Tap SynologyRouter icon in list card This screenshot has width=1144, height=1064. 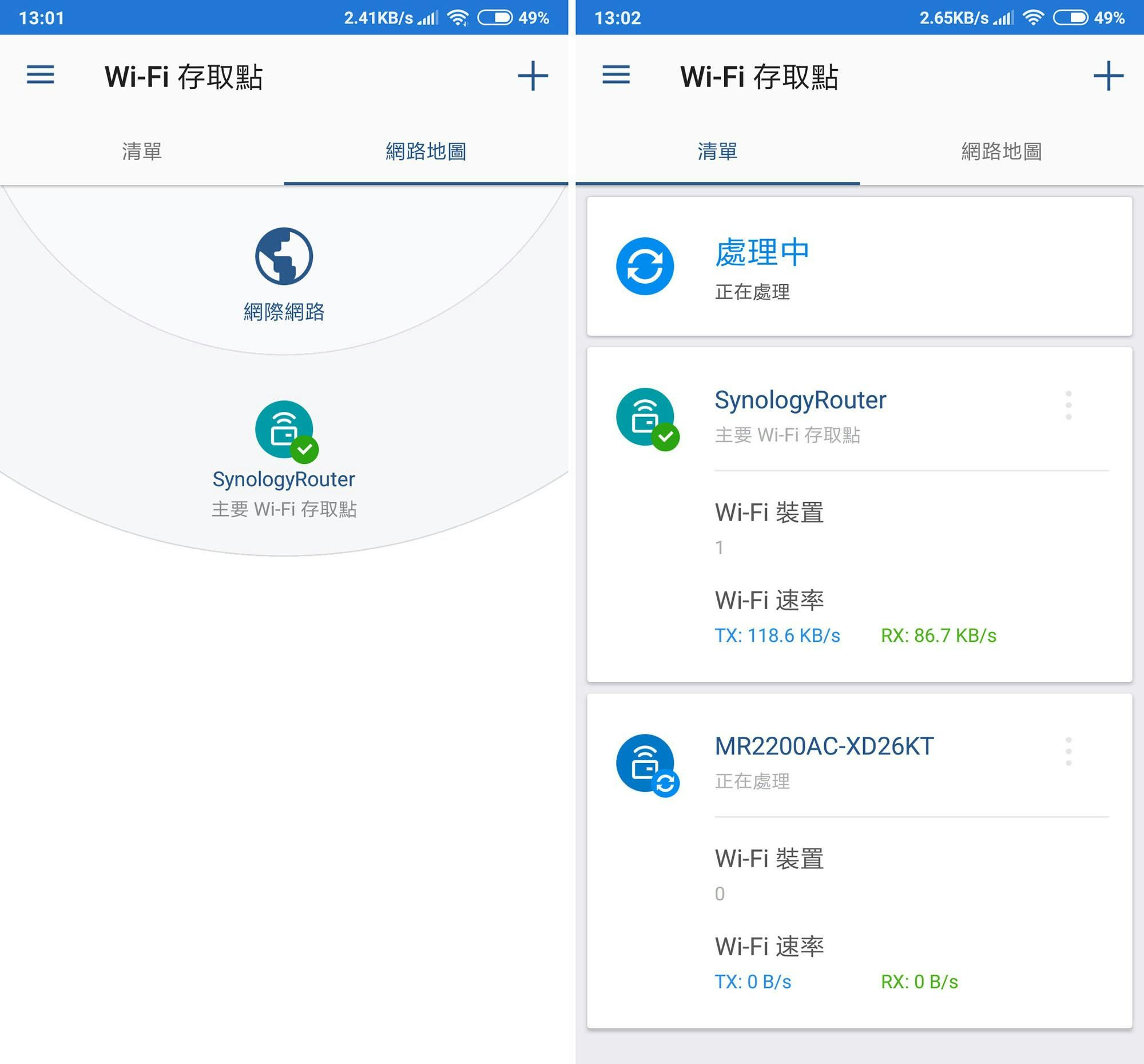(645, 417)
